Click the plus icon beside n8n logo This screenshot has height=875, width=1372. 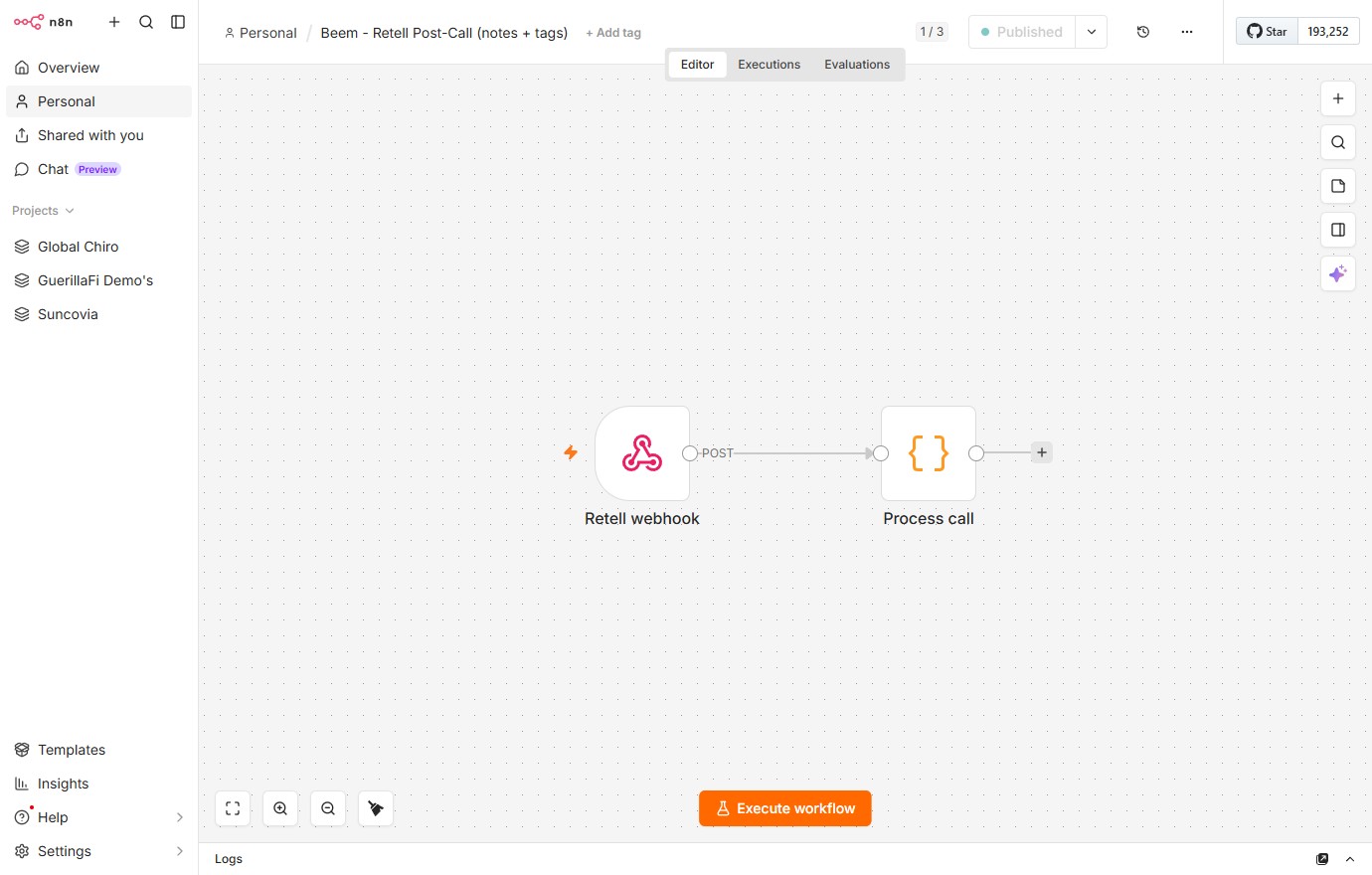click(x=114, y=22)
